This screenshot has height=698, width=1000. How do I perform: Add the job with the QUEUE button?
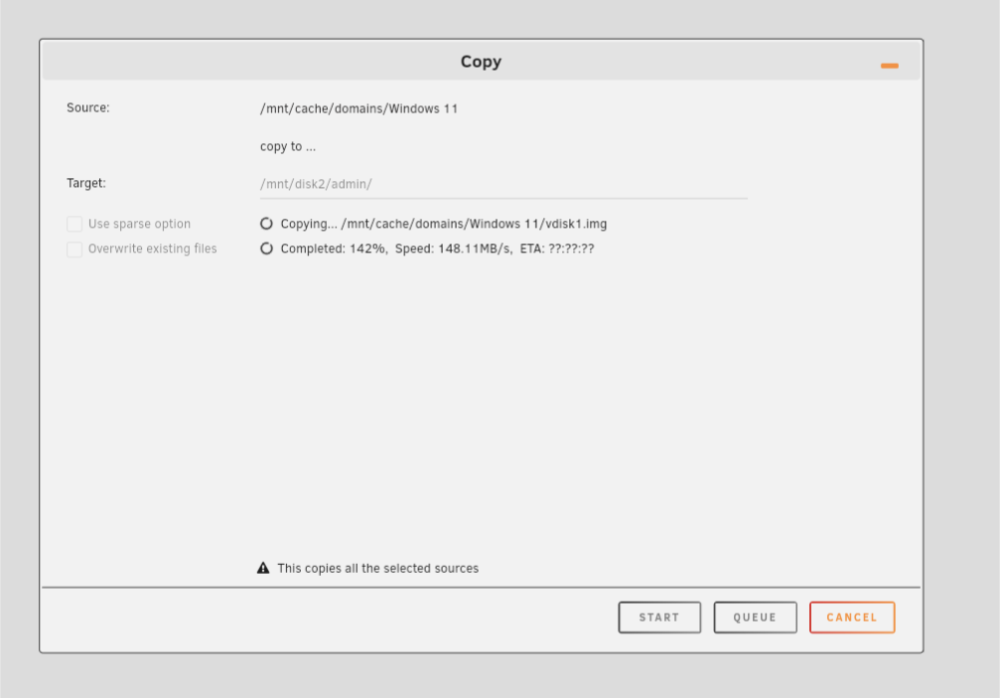pyautogui.click(x=755, y=617)
